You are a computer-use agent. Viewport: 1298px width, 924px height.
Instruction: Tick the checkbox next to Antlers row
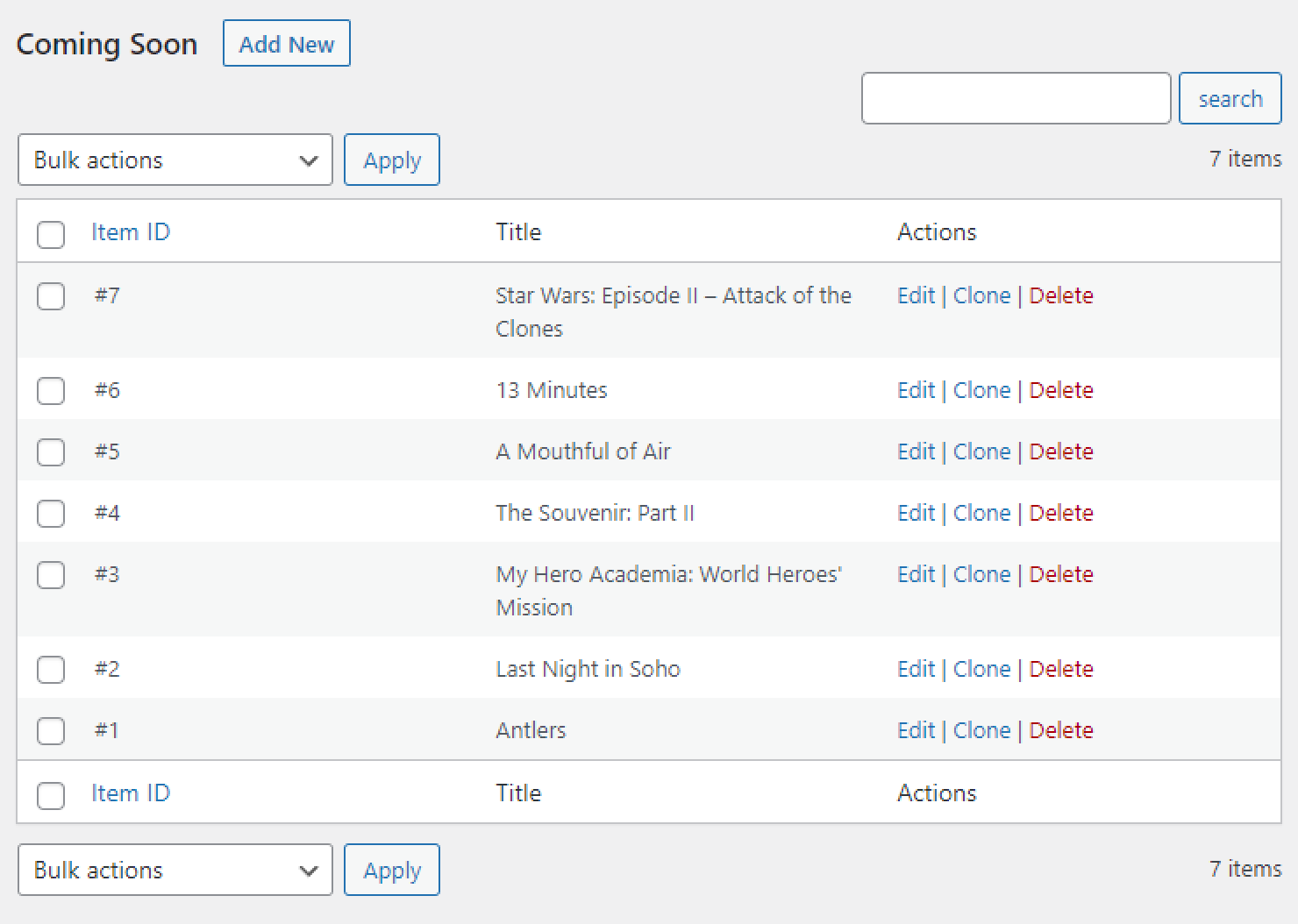(51, 731)
